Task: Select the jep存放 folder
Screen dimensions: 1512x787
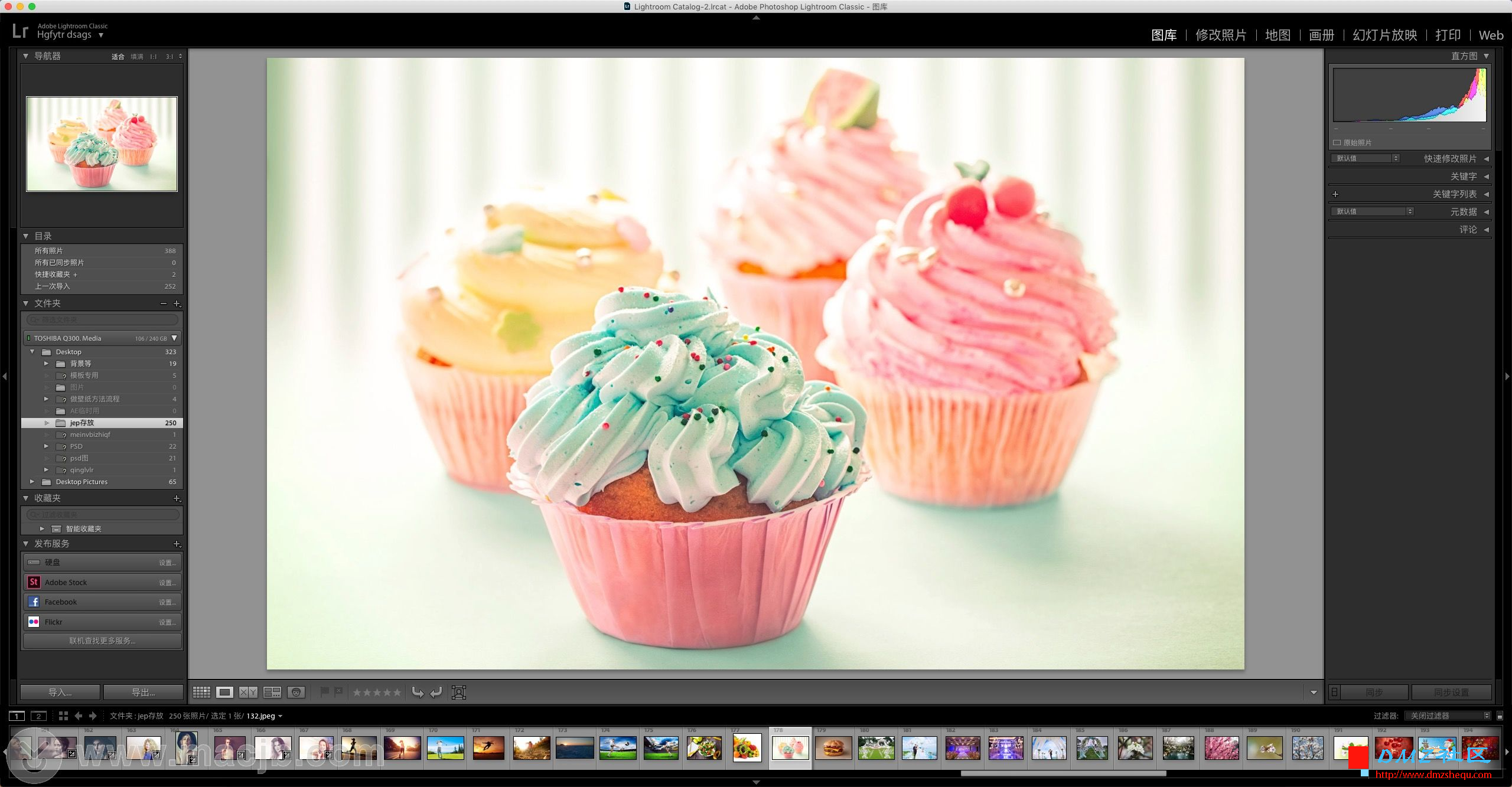Action: [102, 423]
